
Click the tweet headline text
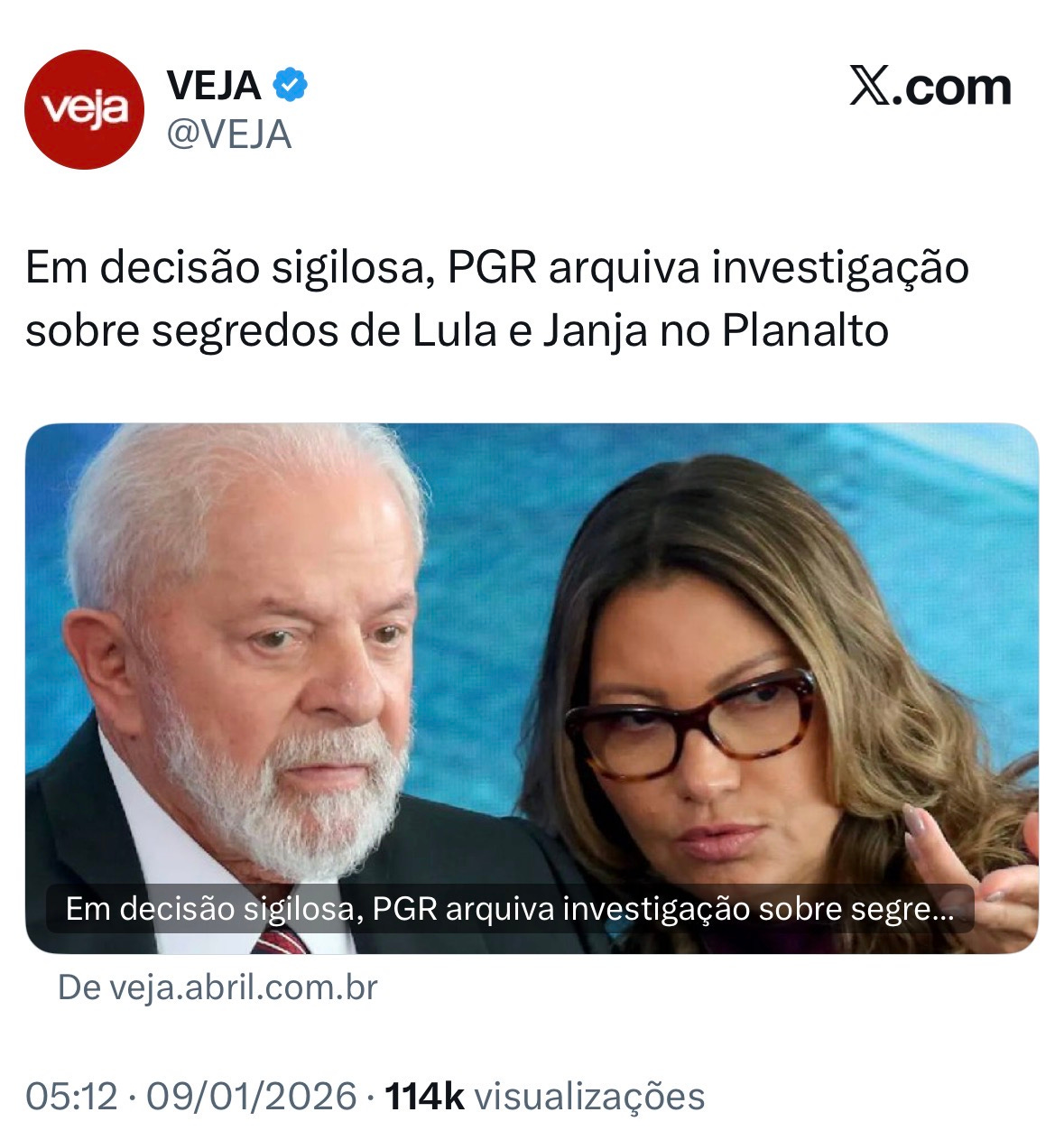coord(497,299)
